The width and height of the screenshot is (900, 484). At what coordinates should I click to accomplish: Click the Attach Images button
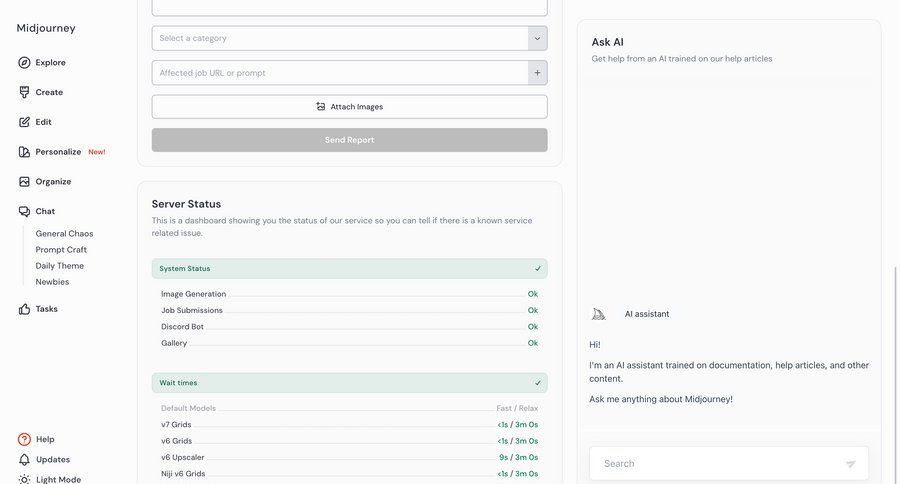[x=350, y=107]
